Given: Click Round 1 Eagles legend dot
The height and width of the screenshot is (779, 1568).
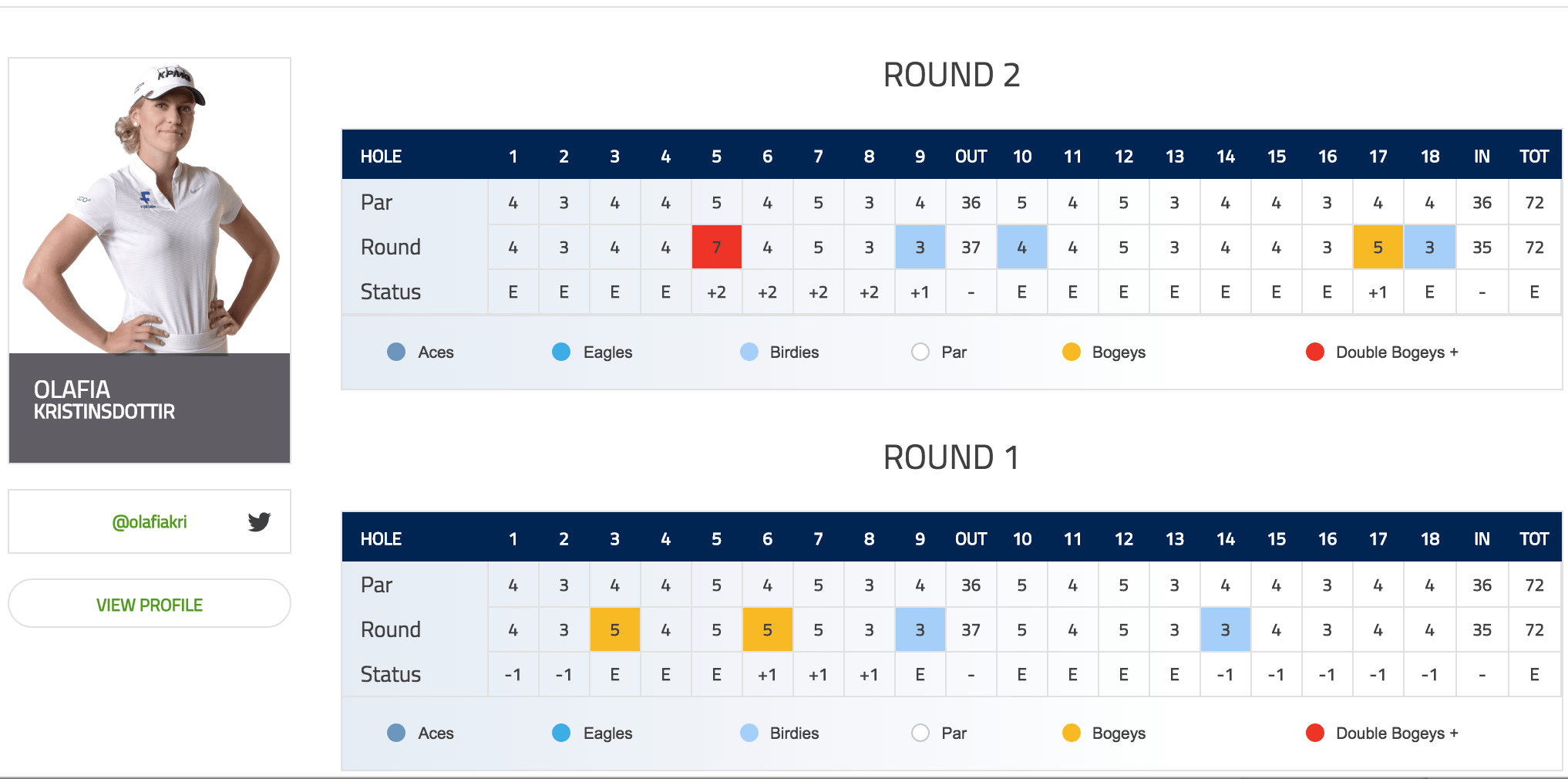Looking at the screenshot, I should [x=561, y=733].
